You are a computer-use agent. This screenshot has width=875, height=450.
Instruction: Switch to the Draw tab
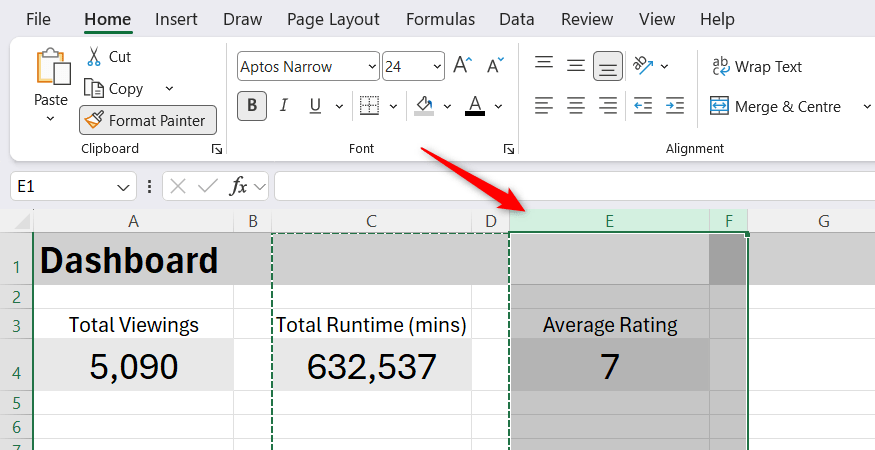tap(242, 20)
